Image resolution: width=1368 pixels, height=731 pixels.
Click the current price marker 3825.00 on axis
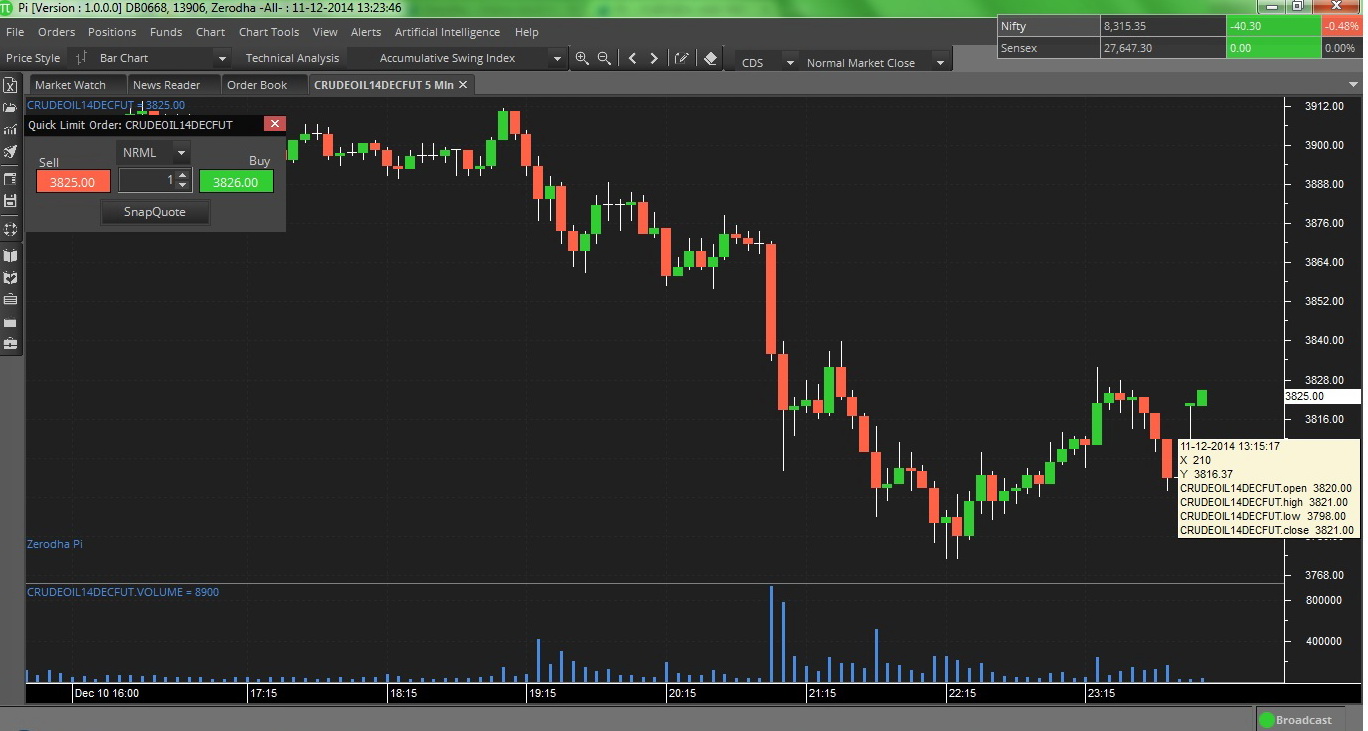tap(1320, 397)
